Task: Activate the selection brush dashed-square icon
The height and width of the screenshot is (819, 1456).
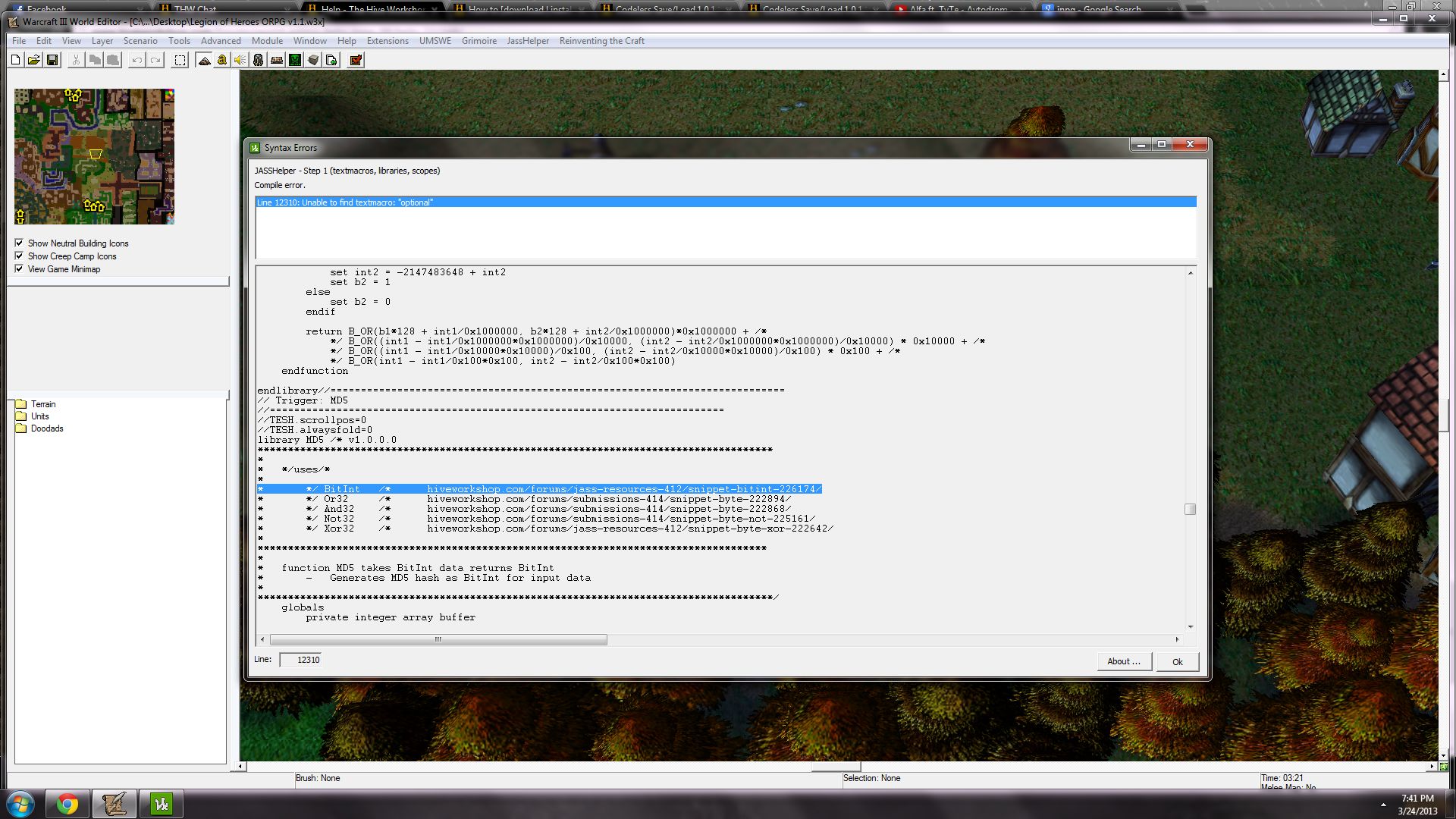Action: tap(180, 60)
